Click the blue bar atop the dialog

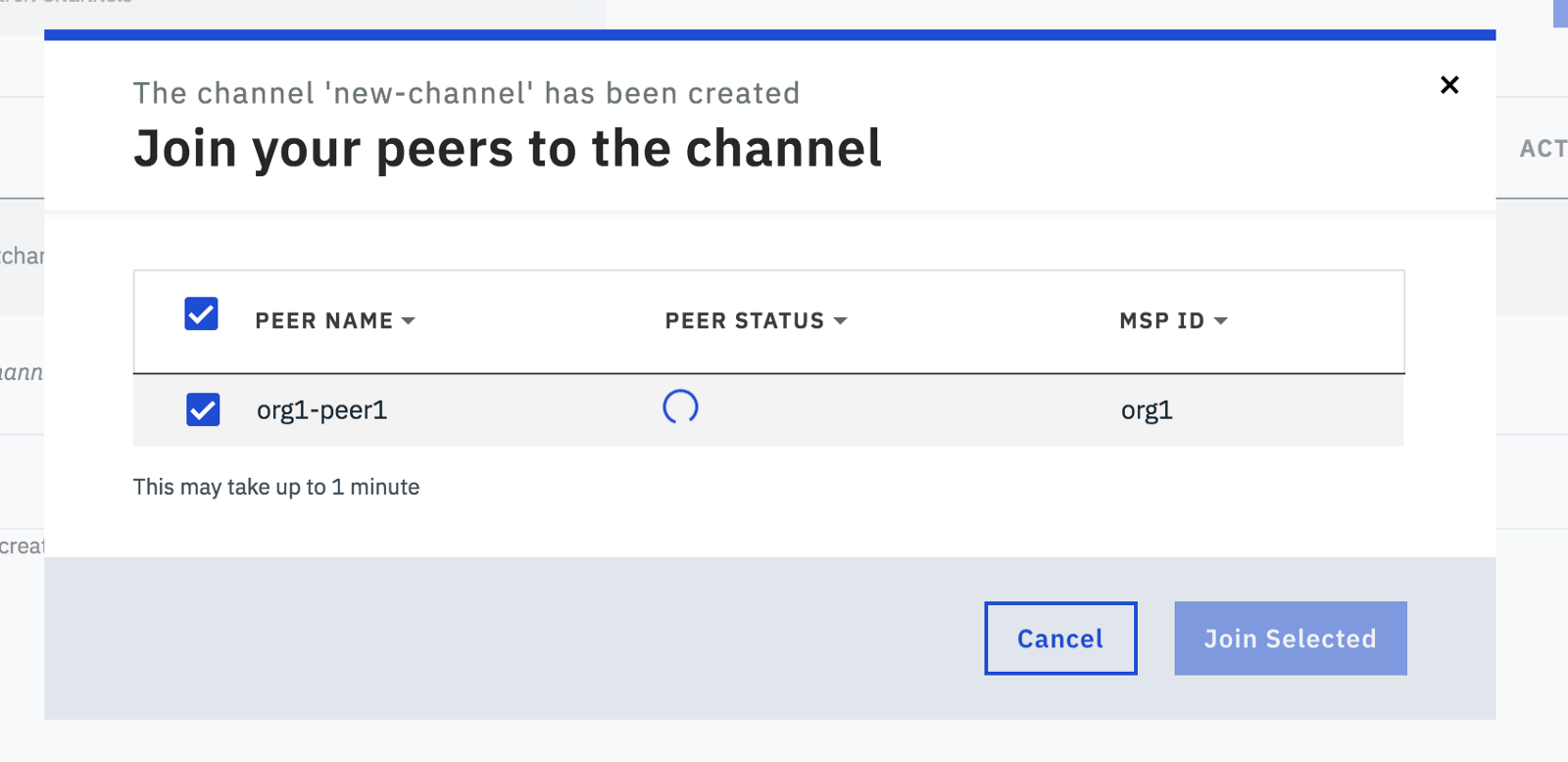click(x=769, y=35)
